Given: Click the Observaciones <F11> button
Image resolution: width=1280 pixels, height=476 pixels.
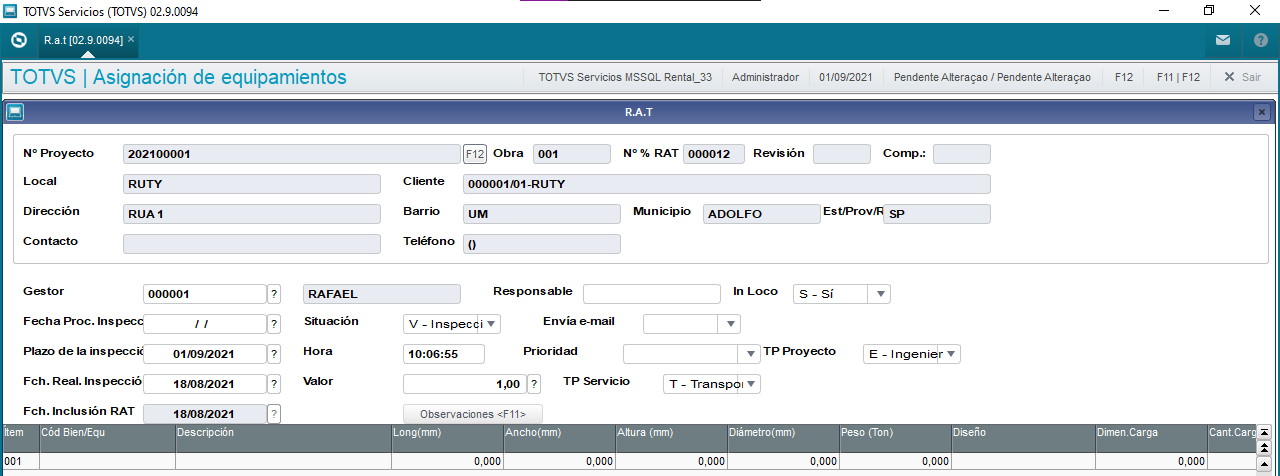Looking at the screenshot, I should pyautogui.click(x=473, y=413).
